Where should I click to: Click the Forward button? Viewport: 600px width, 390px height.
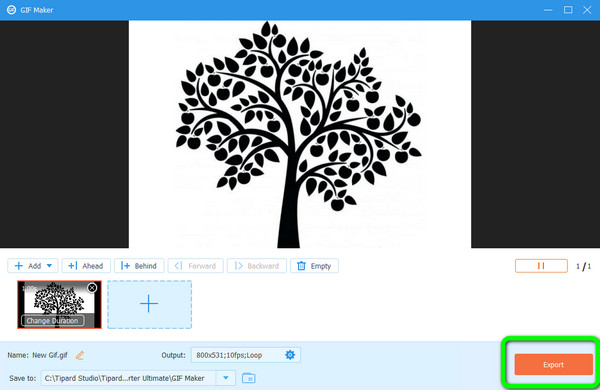(x=196, y=266)
